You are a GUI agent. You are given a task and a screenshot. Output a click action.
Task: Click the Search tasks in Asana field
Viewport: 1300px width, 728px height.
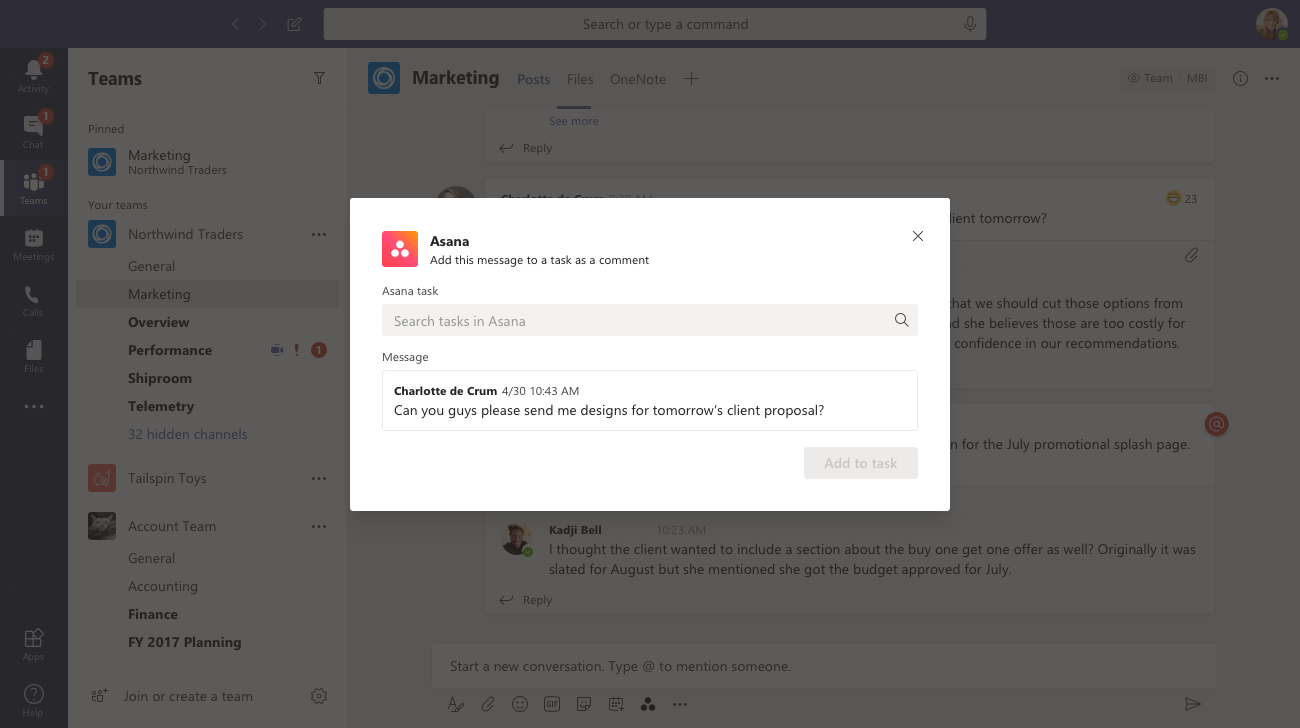650,320
